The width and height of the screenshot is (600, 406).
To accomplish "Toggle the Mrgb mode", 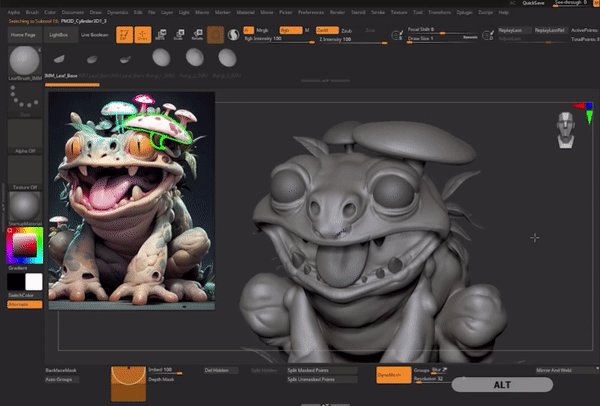I will pos(262,30).
